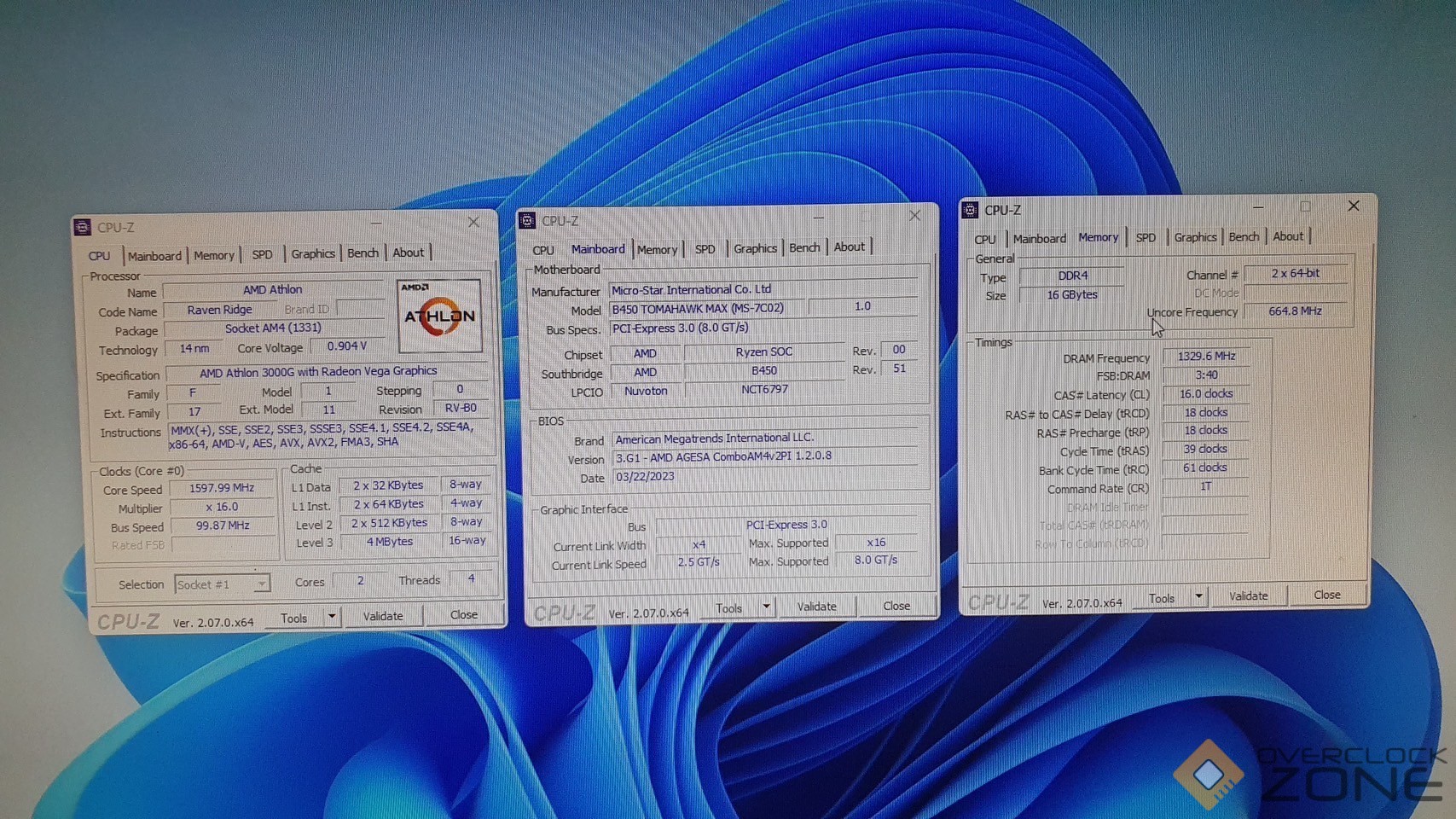
Task: Select the SPD tab in the middle window
Action: coord(705,248)
